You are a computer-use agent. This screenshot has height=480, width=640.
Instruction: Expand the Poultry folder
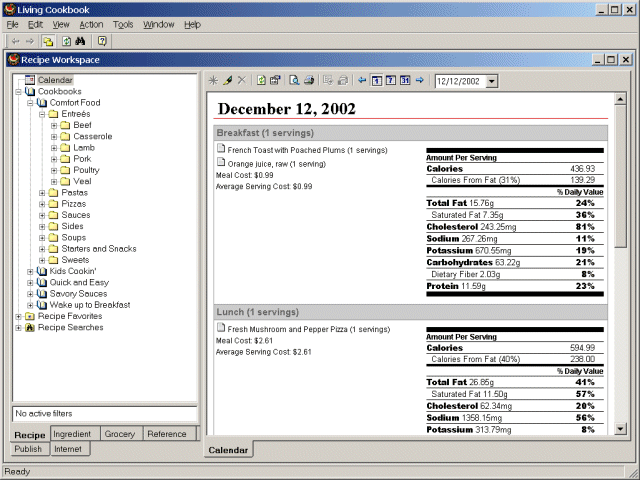(x=54, y=170)
